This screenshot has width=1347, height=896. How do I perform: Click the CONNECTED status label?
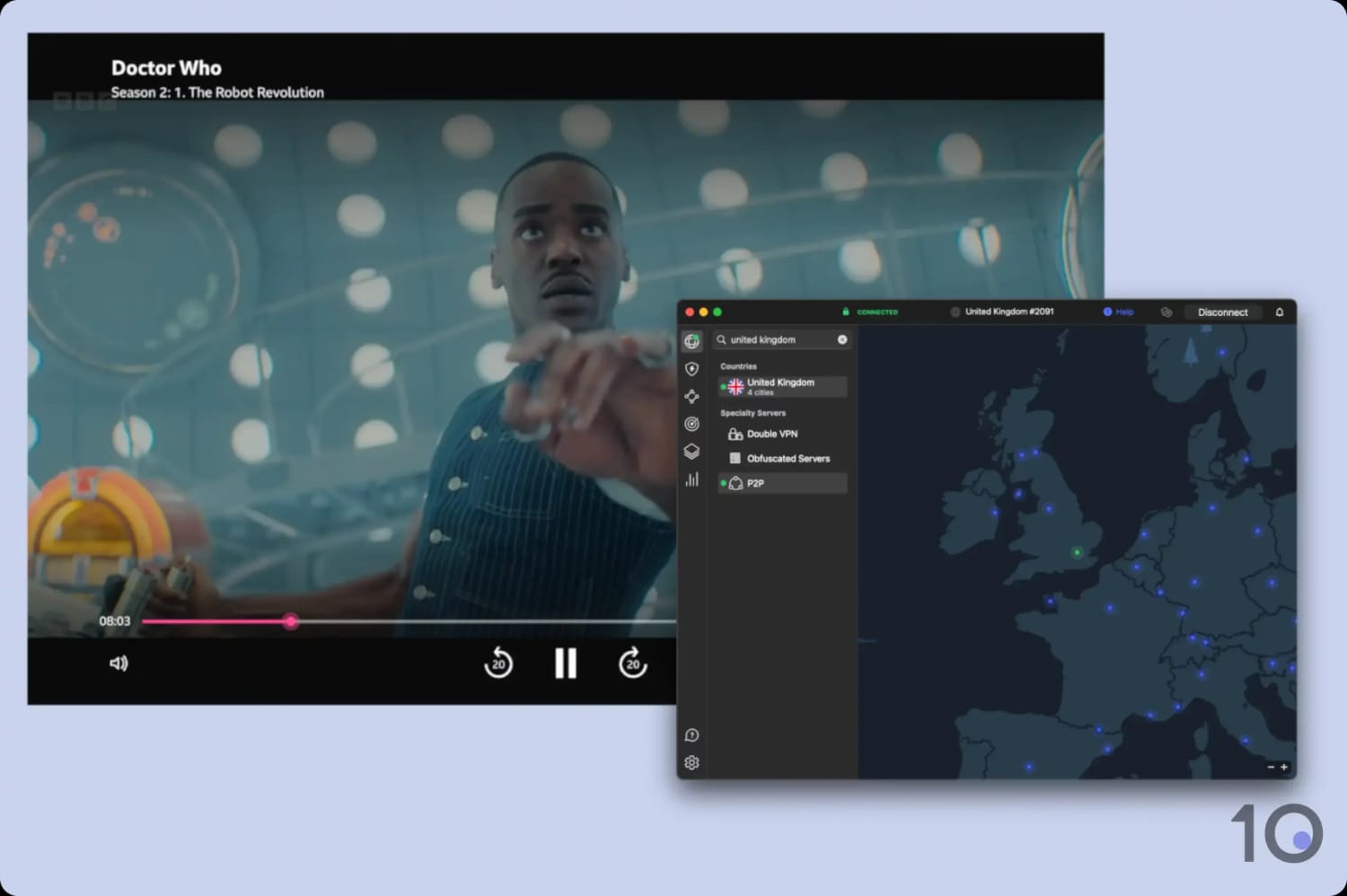[877, 312]
